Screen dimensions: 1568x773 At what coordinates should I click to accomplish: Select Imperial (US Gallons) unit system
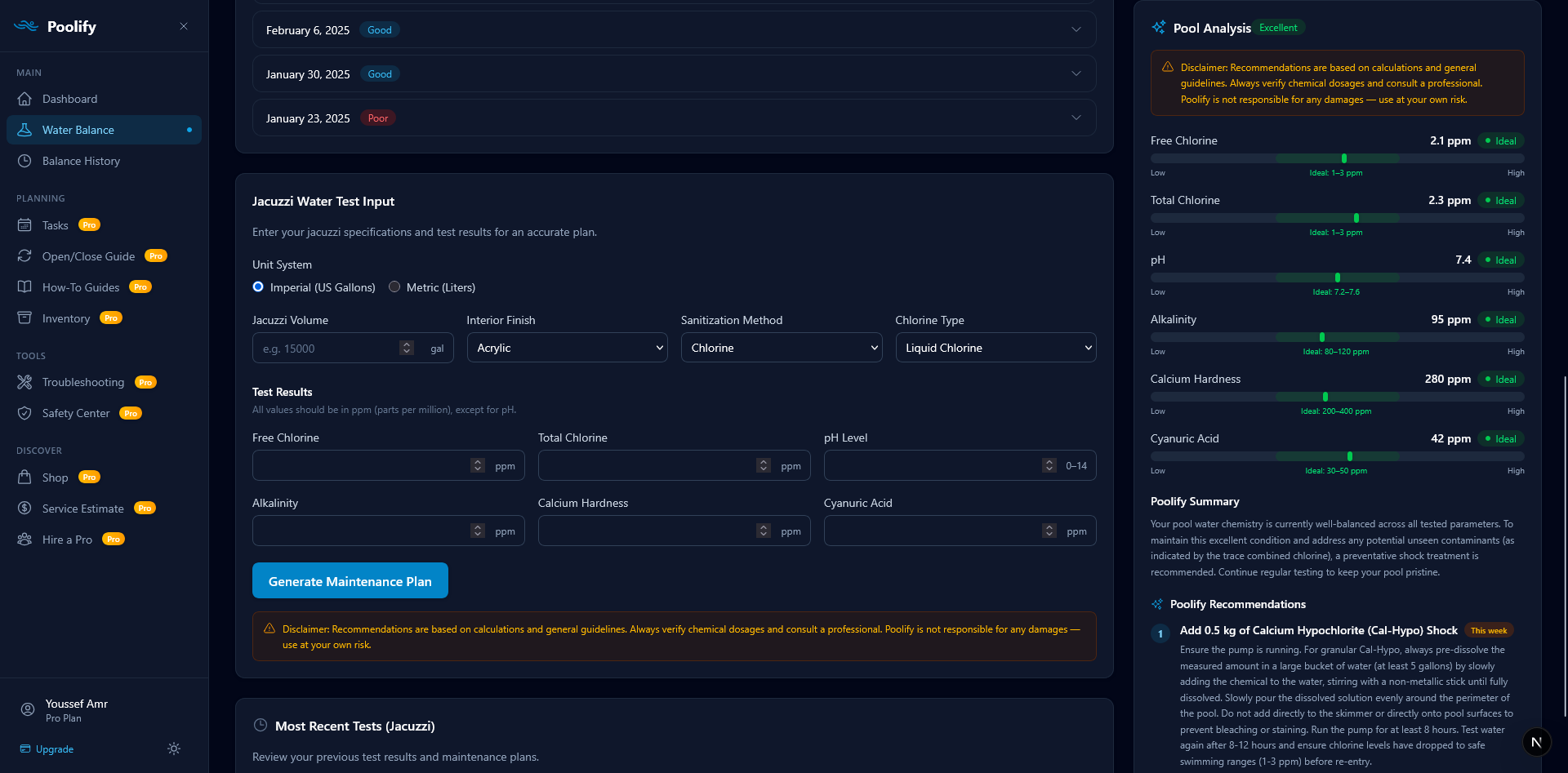258,287
